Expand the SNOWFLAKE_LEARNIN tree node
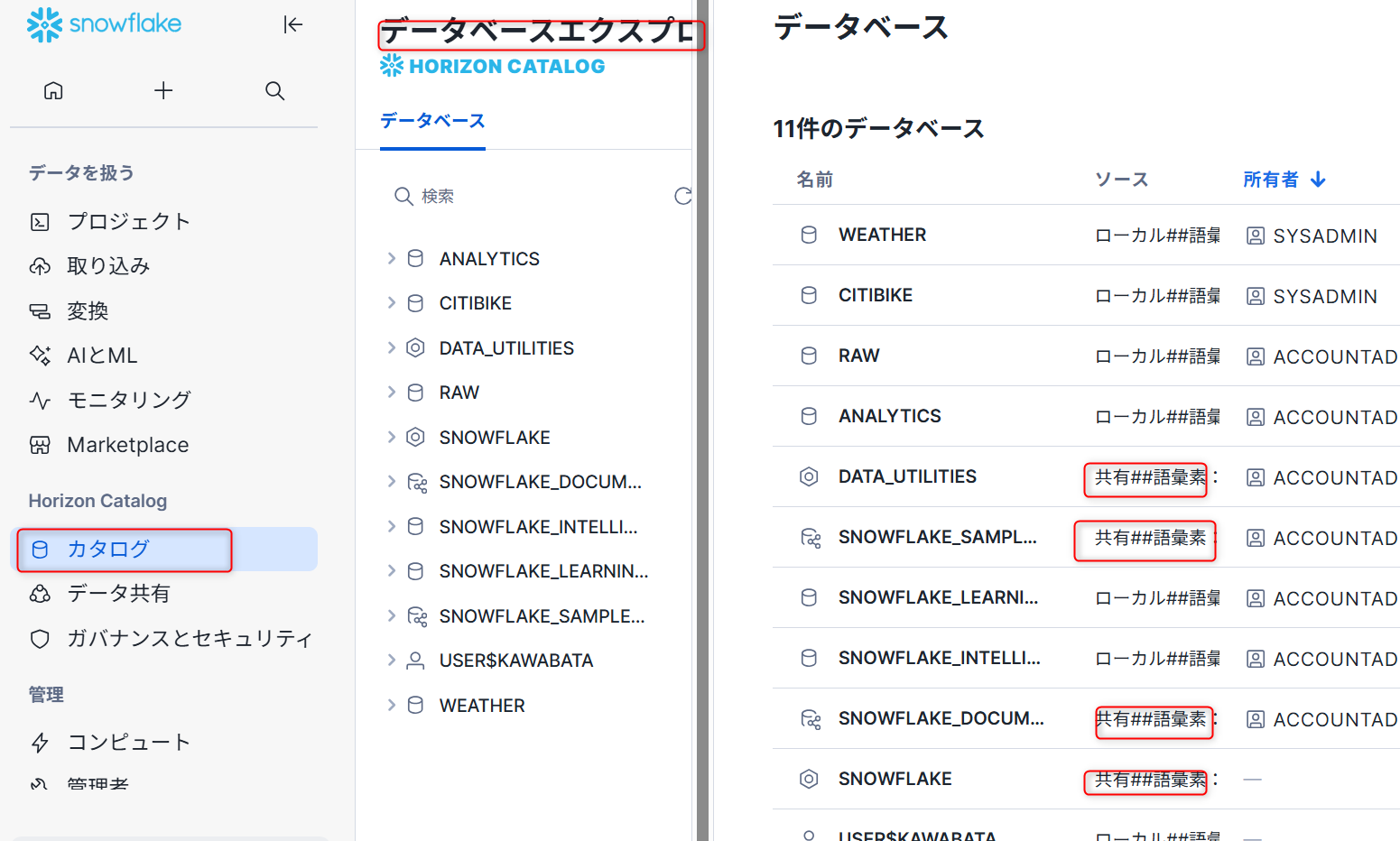The image size is (1400, 841). coord(392,571)
